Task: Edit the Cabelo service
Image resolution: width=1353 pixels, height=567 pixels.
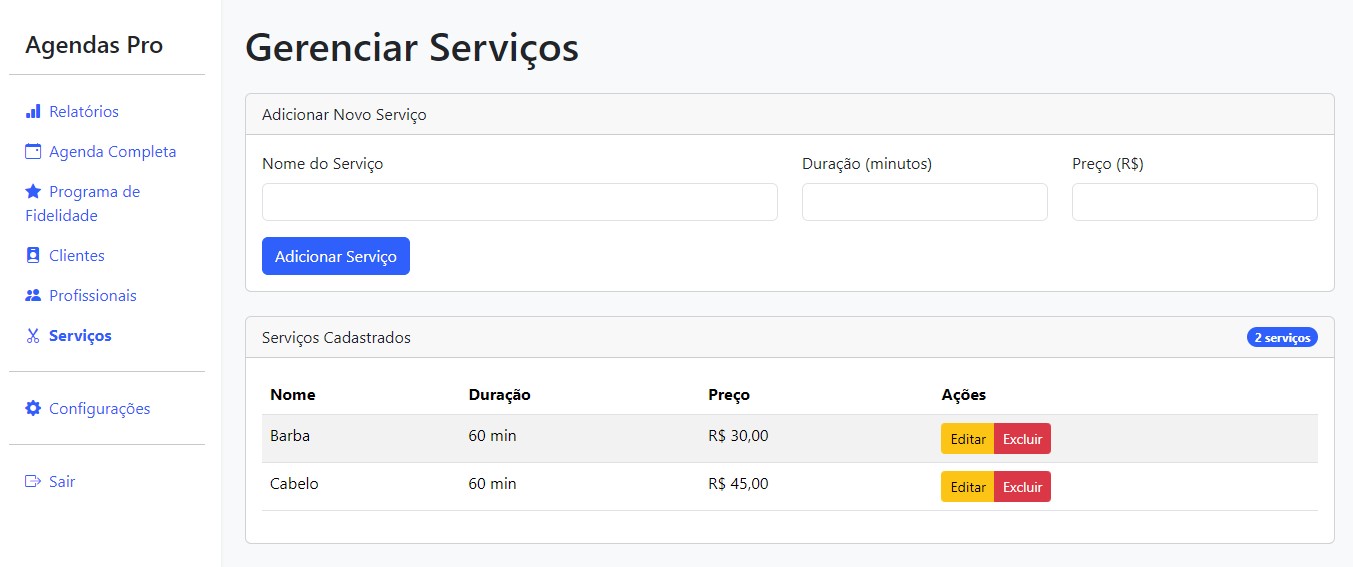Action: click(x=967, y=487)
